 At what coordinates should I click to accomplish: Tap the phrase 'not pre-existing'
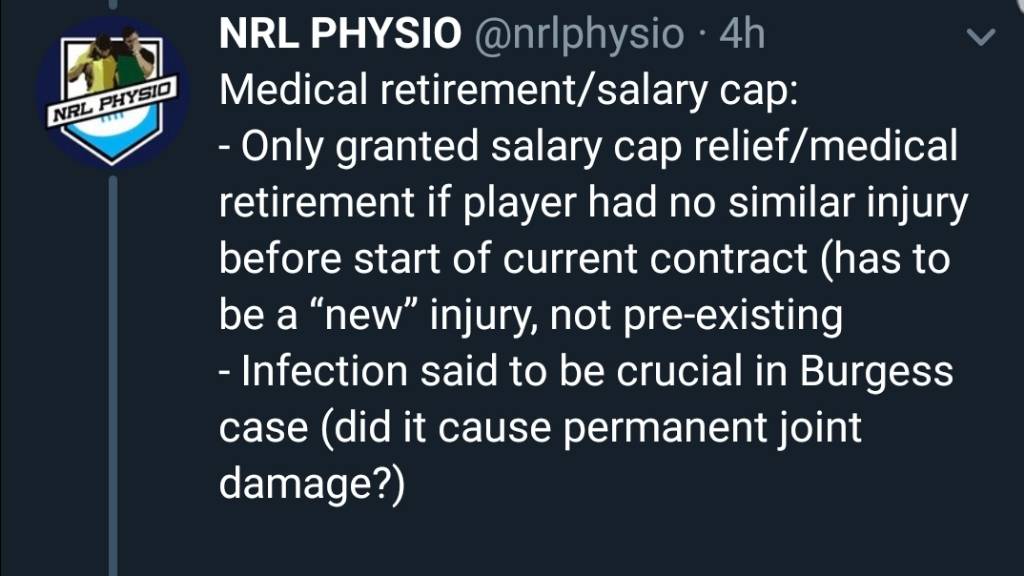(696, 317)
